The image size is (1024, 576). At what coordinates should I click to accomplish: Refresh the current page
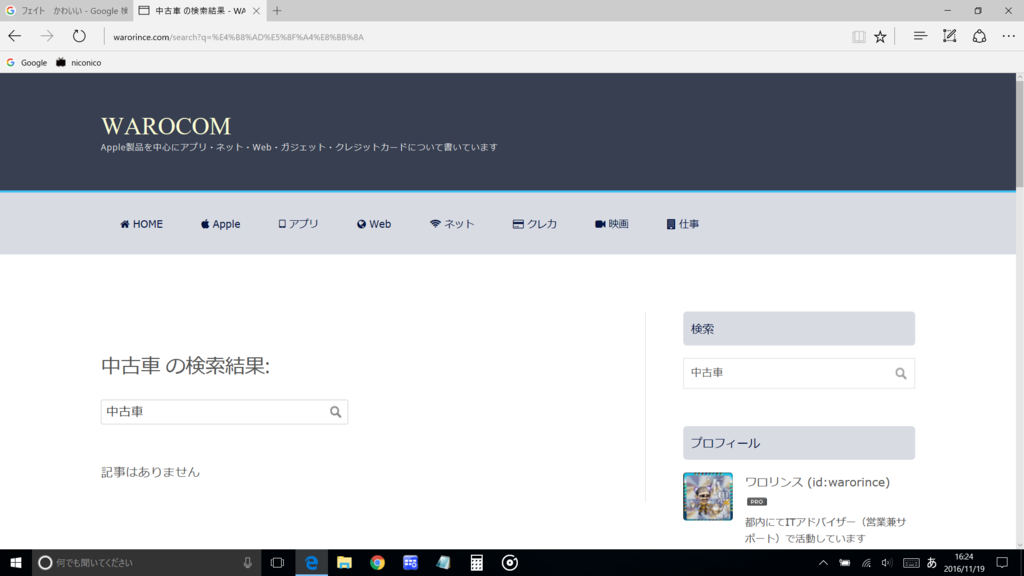[x=79, y=36]
